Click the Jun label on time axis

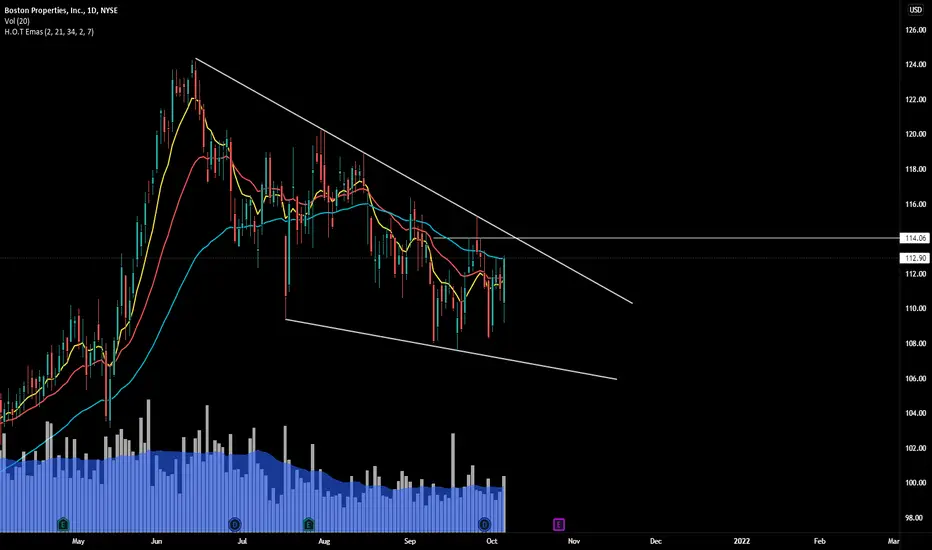point(156,541)
